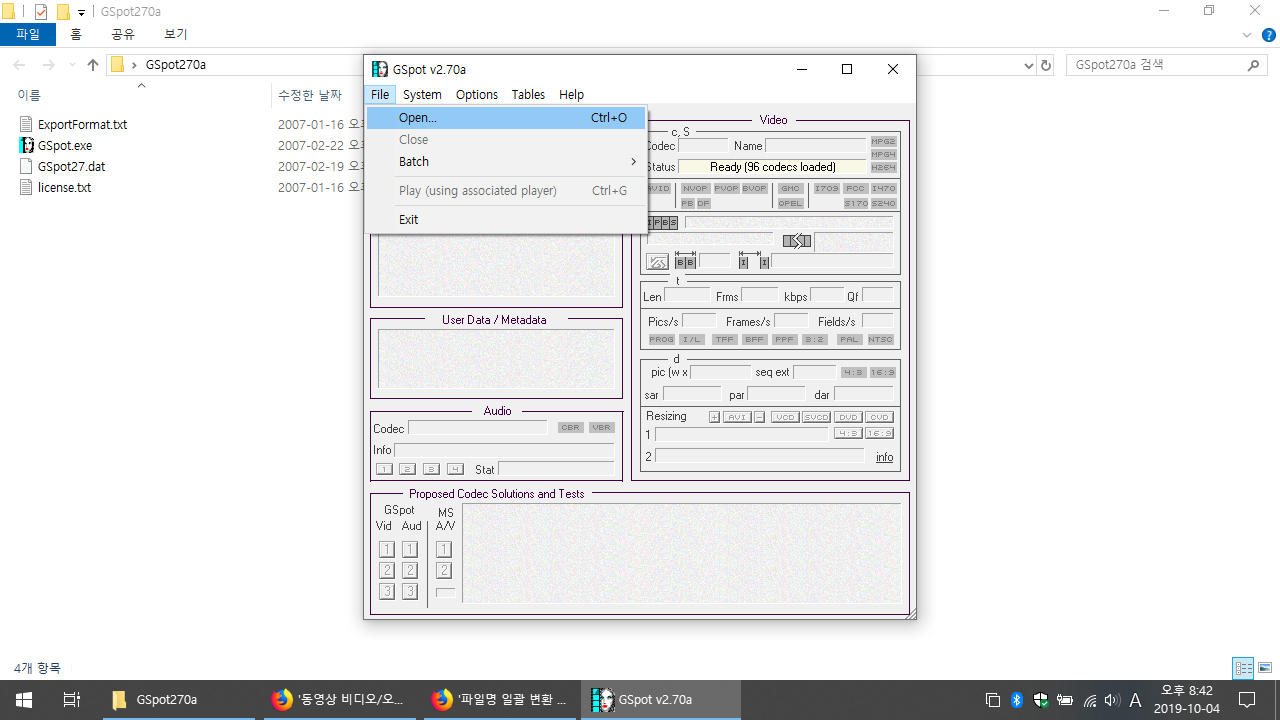Click the PAL standard indicator

pyautogui.click(x=849, y=339)
